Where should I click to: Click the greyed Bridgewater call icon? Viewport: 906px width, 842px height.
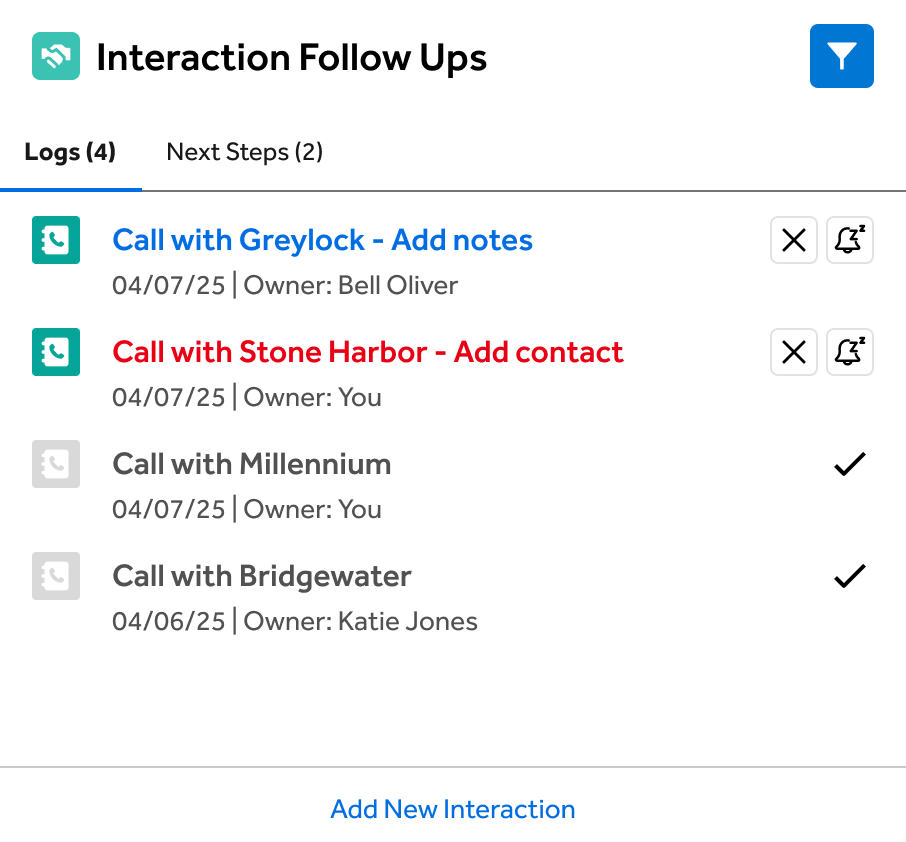(x=56, y=576)
